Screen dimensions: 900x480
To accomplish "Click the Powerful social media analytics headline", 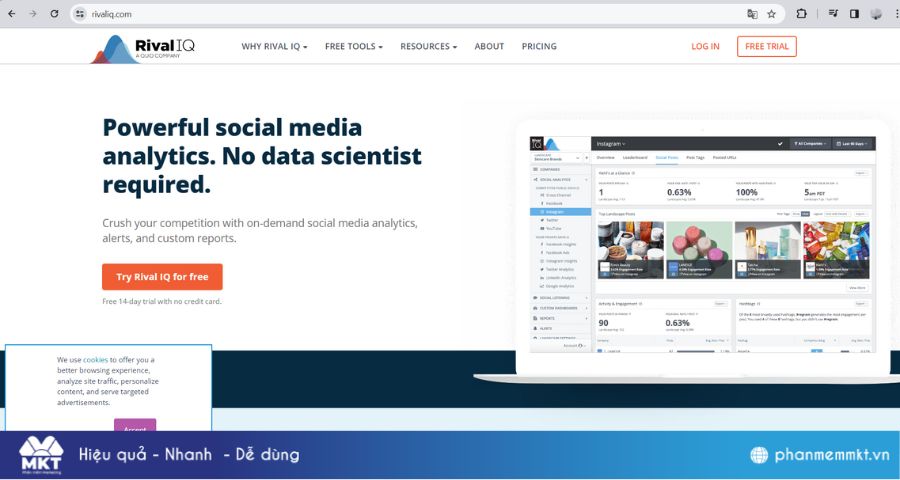I will coord(262,156).
